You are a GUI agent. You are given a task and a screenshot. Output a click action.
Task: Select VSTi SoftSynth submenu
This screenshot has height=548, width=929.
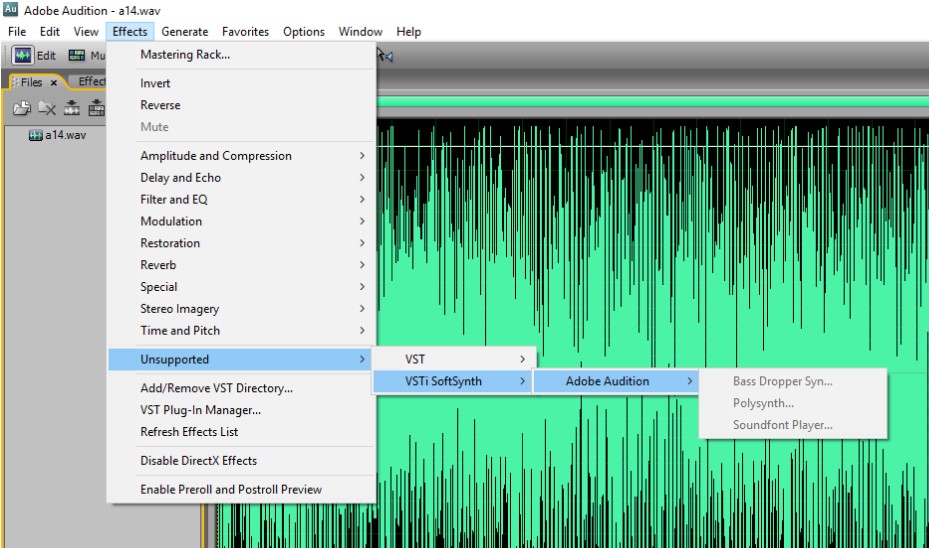(x=454, y=381)
